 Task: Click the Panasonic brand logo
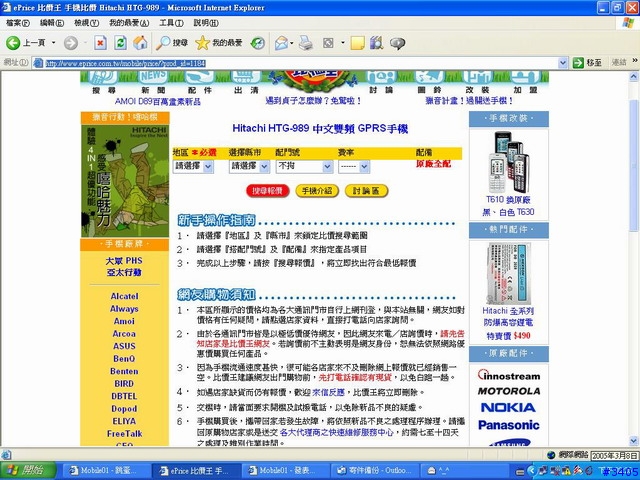[x=509, y=425]
